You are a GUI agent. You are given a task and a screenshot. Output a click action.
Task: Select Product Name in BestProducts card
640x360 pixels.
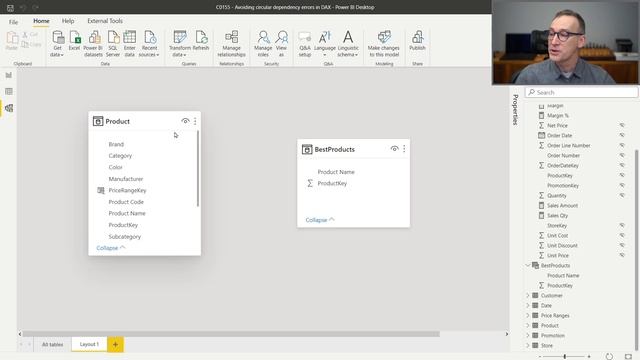336,172
